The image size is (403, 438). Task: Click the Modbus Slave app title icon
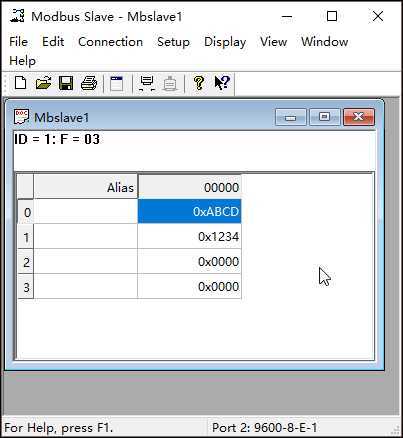[17, 16]
